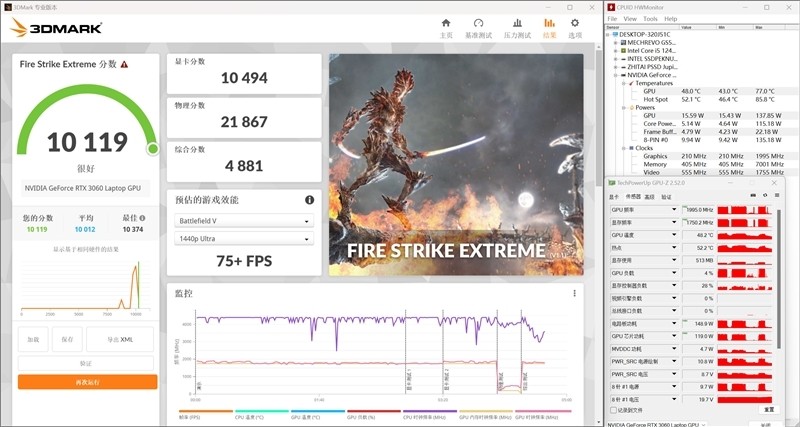
Task: Open the Battlefield V game dropdown
Action: [x=245, y=220]
